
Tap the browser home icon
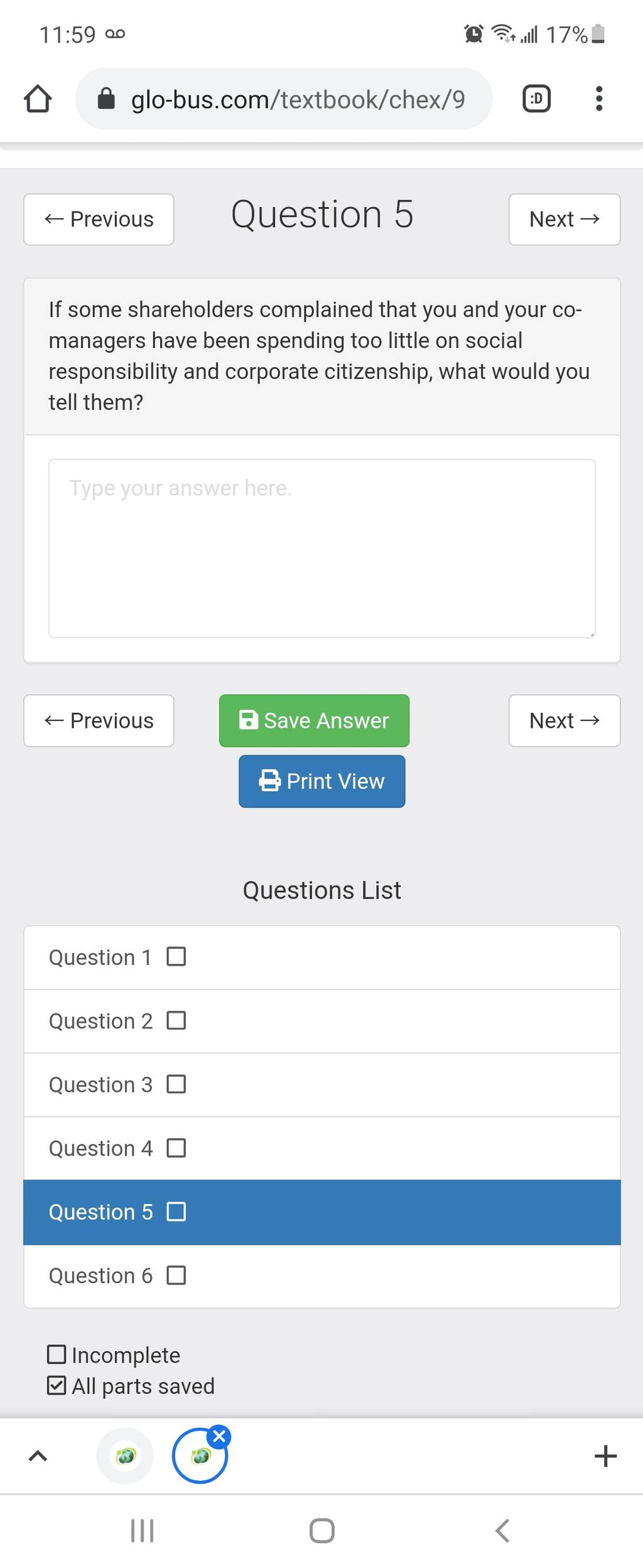[38, 99]
